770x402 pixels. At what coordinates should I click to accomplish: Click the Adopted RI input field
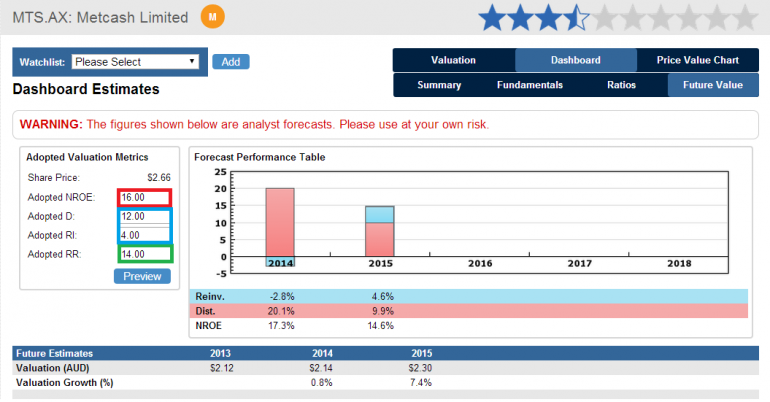point(144,235)
